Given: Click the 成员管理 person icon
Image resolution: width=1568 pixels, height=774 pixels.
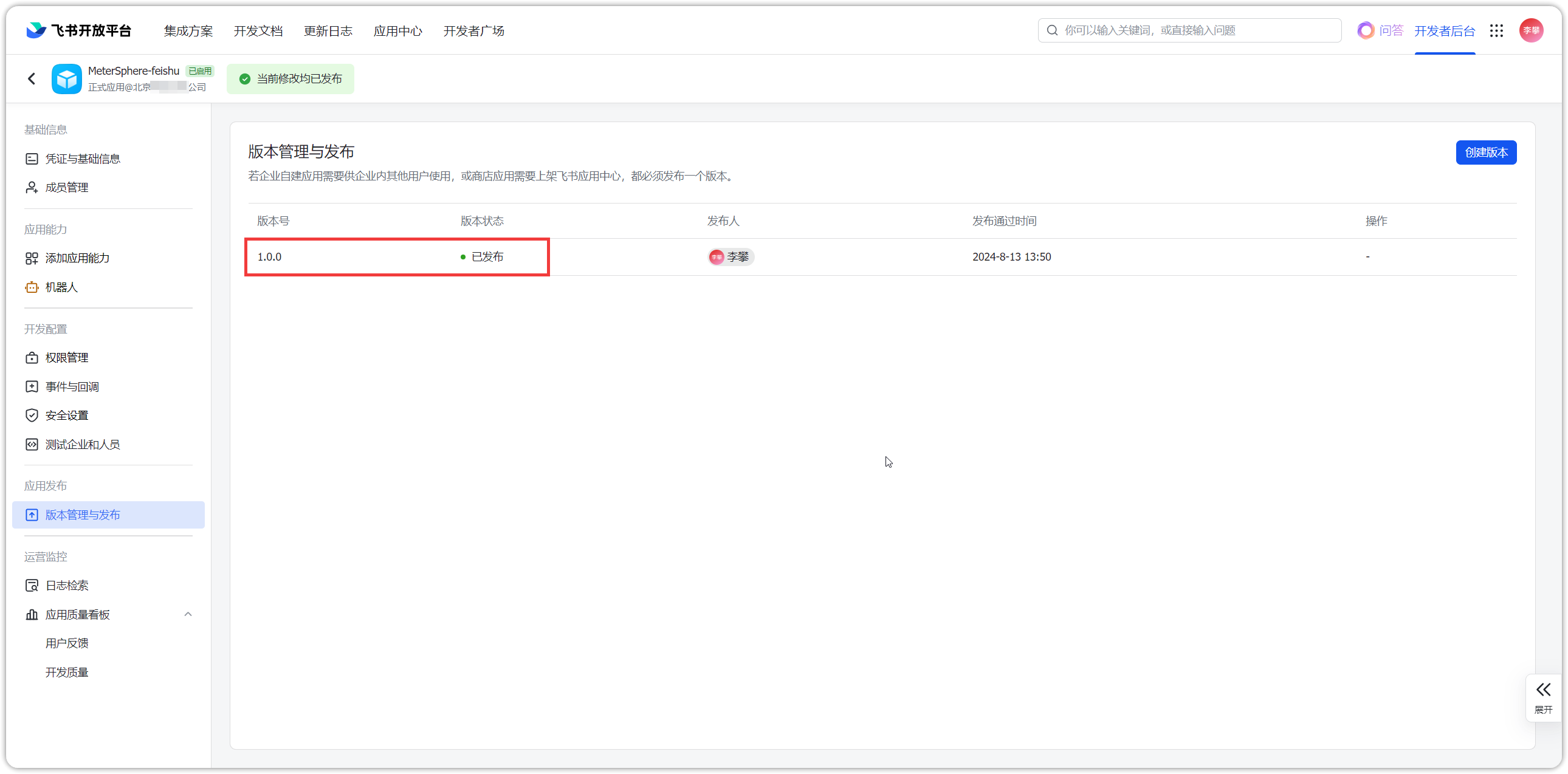Looking at the screenshot, I should click(x=32, y=187).
